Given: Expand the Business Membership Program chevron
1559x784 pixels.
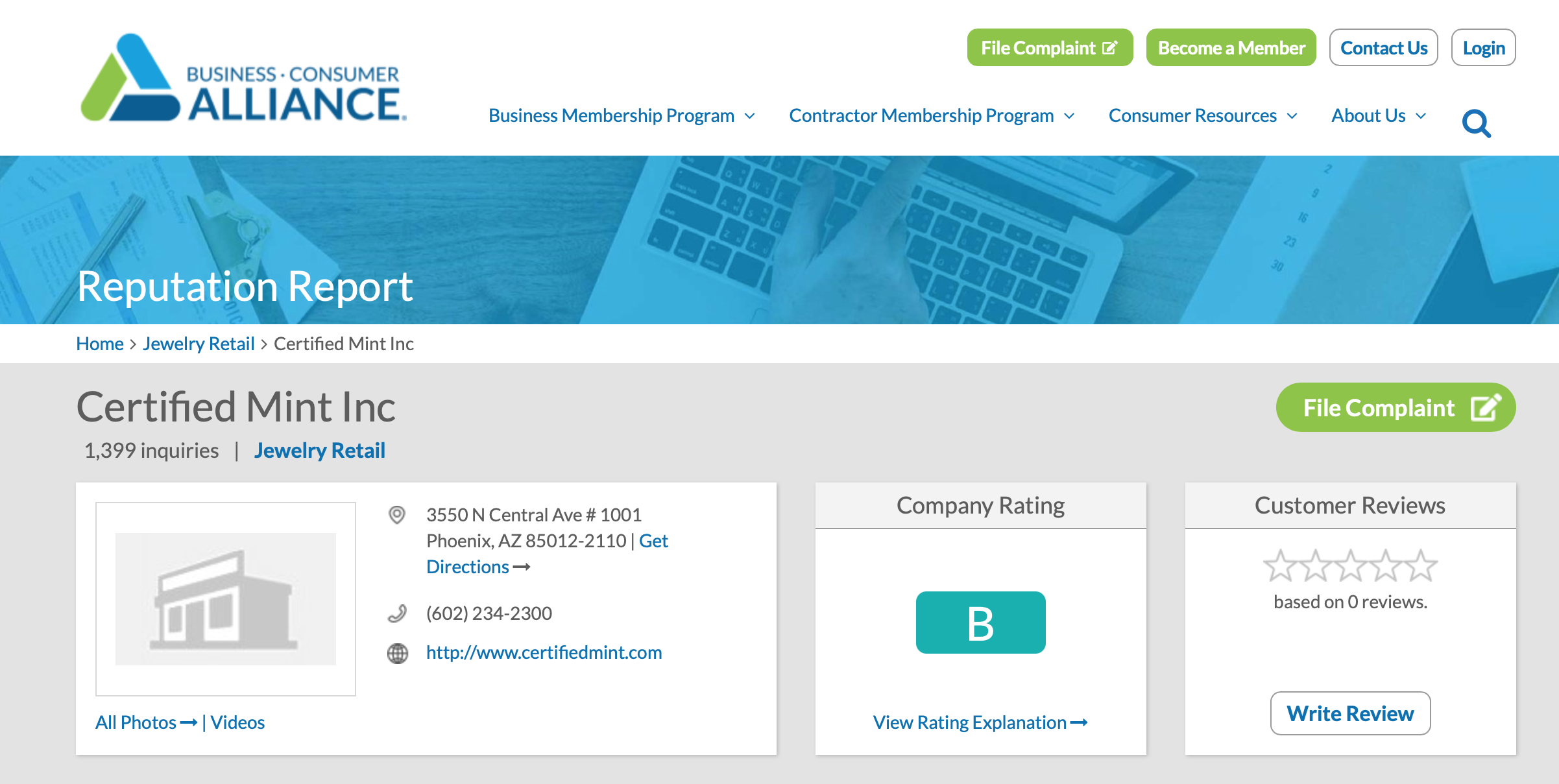Looking at the screenshot, I should [750, 116].
